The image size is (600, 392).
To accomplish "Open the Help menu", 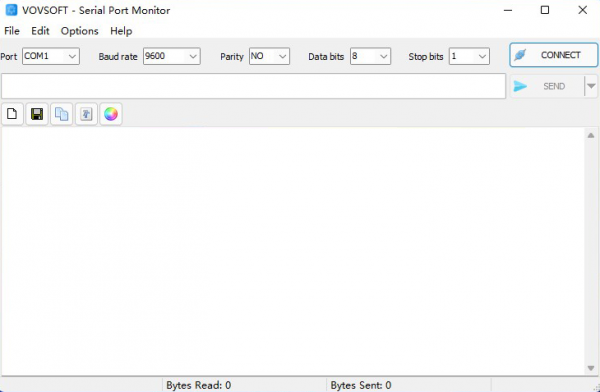I will tap(121, 31).
